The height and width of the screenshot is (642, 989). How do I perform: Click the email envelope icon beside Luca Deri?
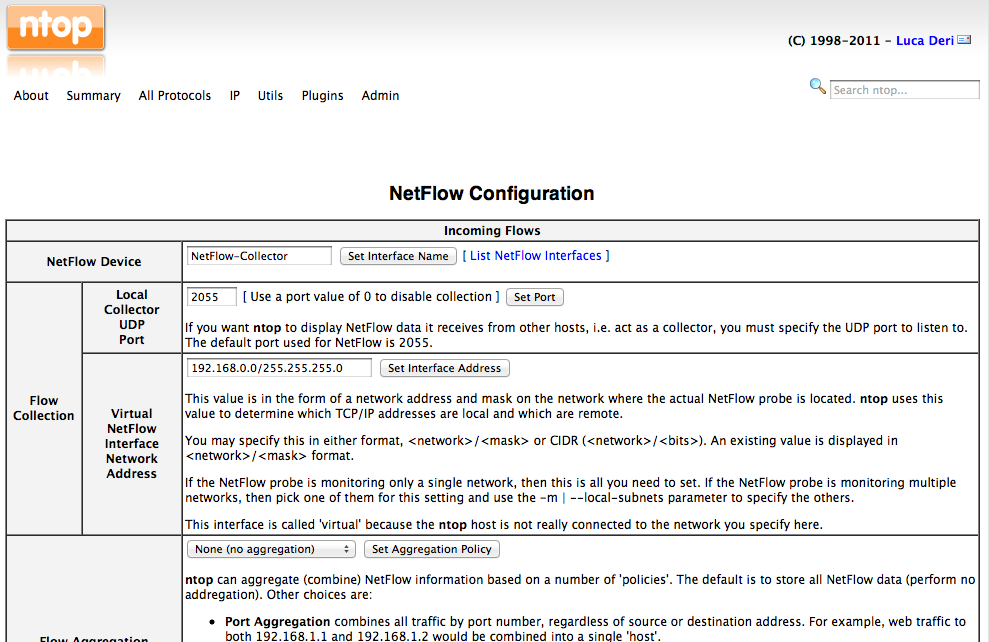click(964, 40)
